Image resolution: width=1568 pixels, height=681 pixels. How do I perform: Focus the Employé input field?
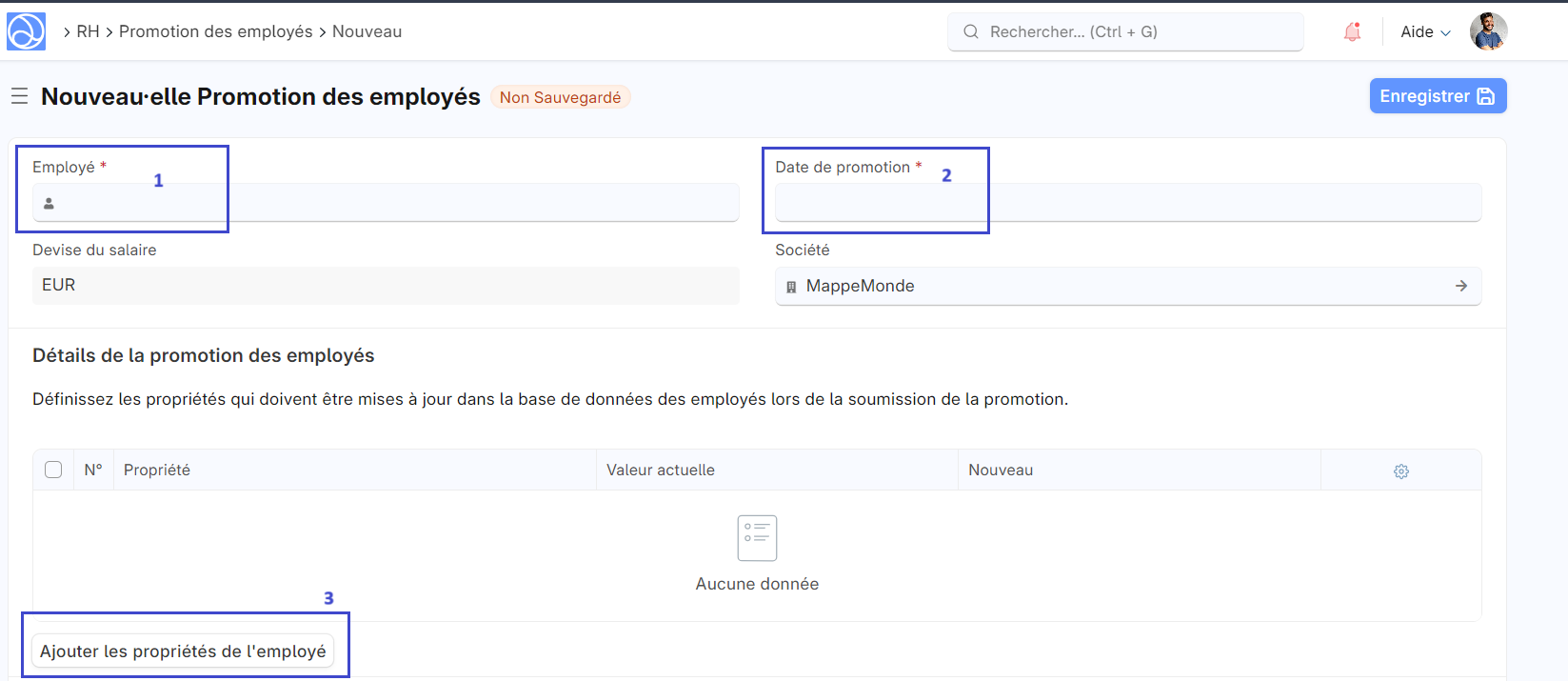(x=386, y=203)
